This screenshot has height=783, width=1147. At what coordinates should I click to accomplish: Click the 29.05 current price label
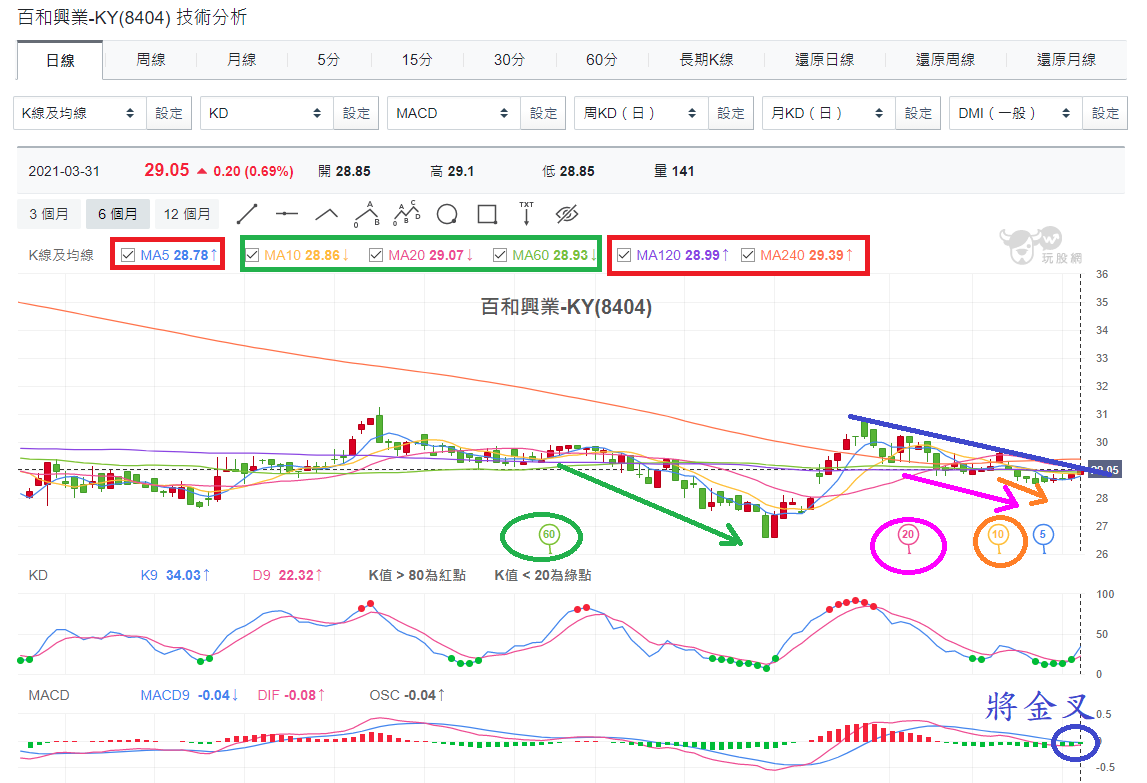click(x=1104, y=470)
